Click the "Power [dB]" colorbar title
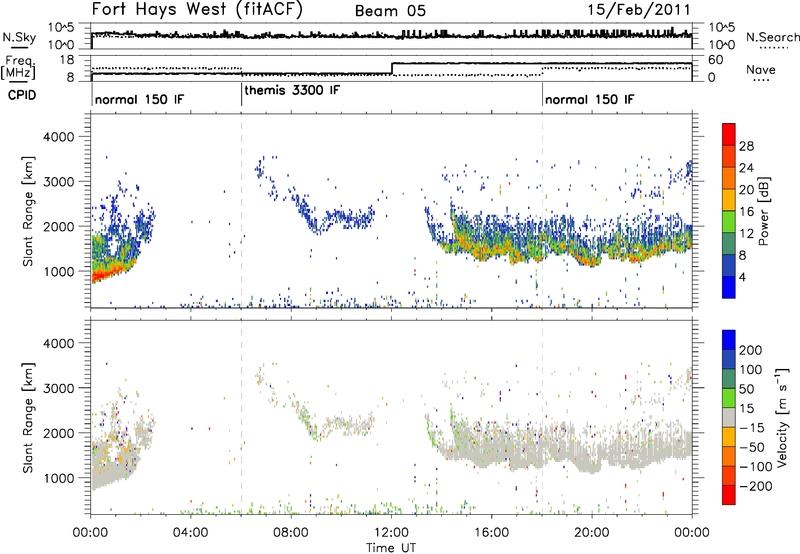This screenshot has width=800, height=554. click(763, 211)
